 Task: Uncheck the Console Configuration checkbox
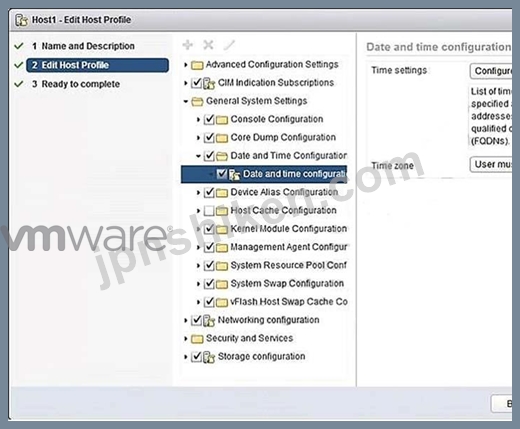click(x=209, y=119)
